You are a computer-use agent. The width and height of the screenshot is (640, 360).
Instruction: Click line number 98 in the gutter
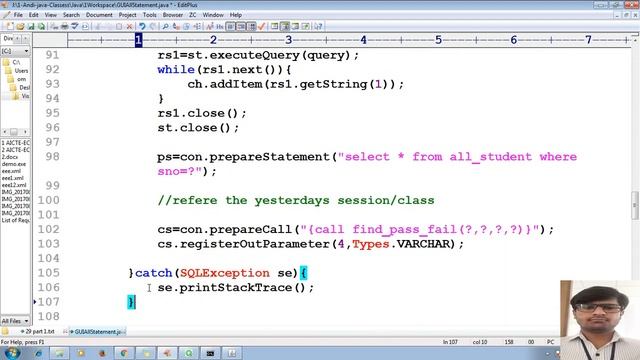point(52,157)
